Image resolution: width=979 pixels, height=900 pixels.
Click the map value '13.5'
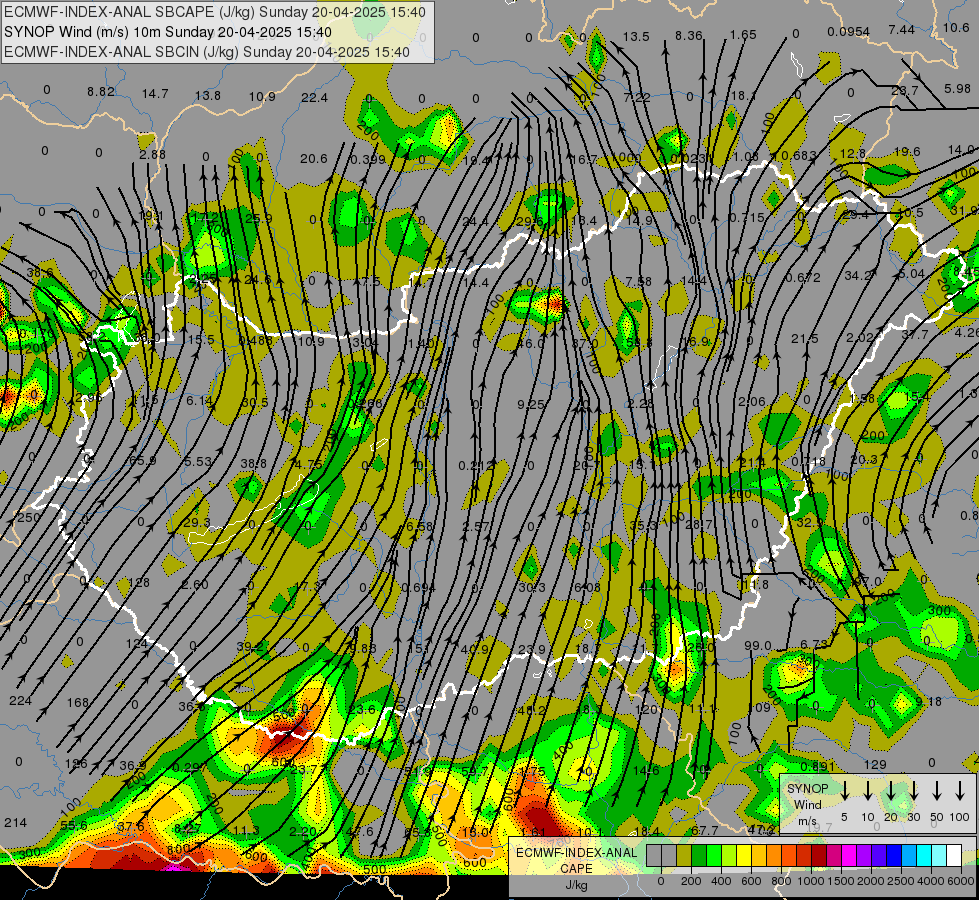[636, 37]
